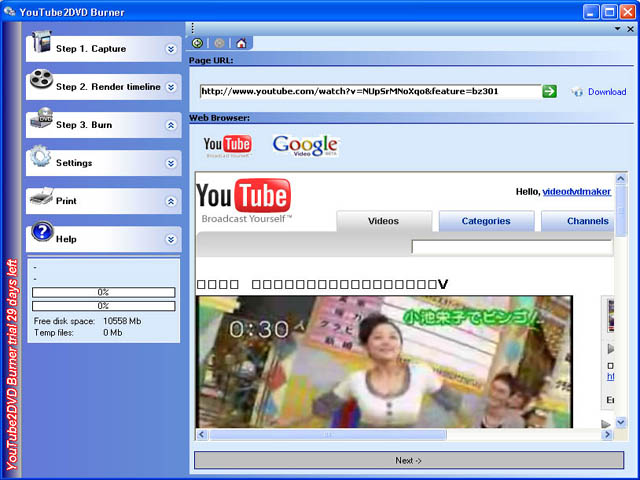Click the YouTube search input box

(x=512, y=247)
